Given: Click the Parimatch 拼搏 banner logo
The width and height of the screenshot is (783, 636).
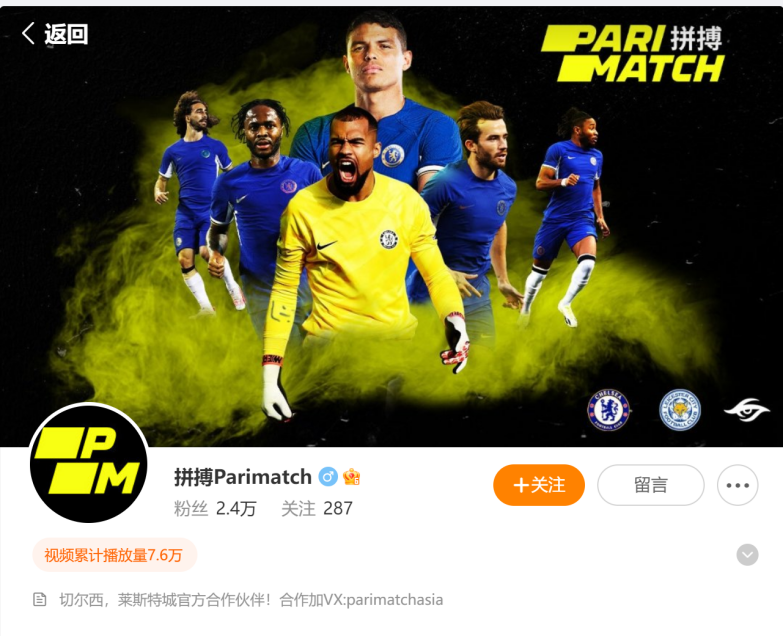Looking at the screenshot, I should click(633, 53).
